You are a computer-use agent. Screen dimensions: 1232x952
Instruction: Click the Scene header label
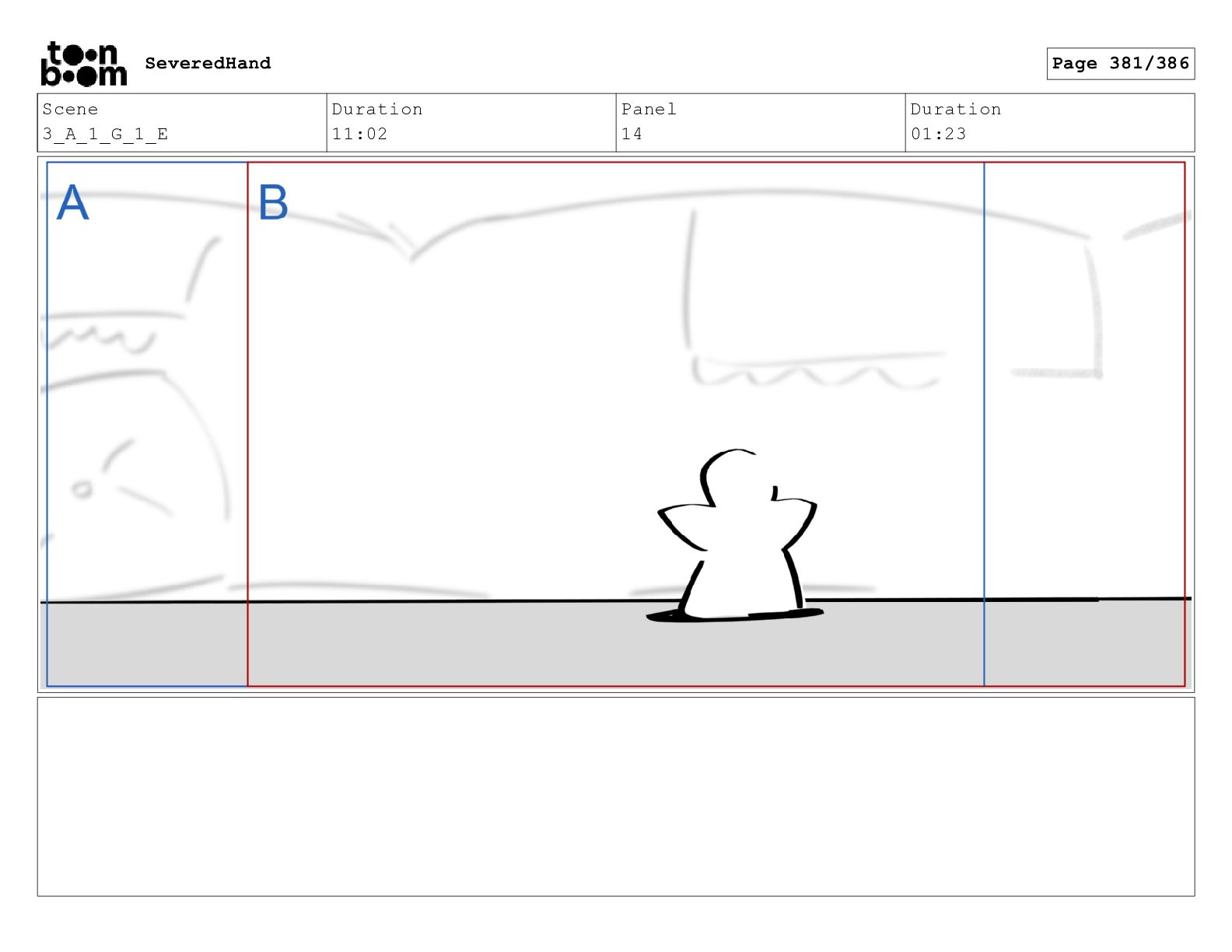tap(70, 109)
